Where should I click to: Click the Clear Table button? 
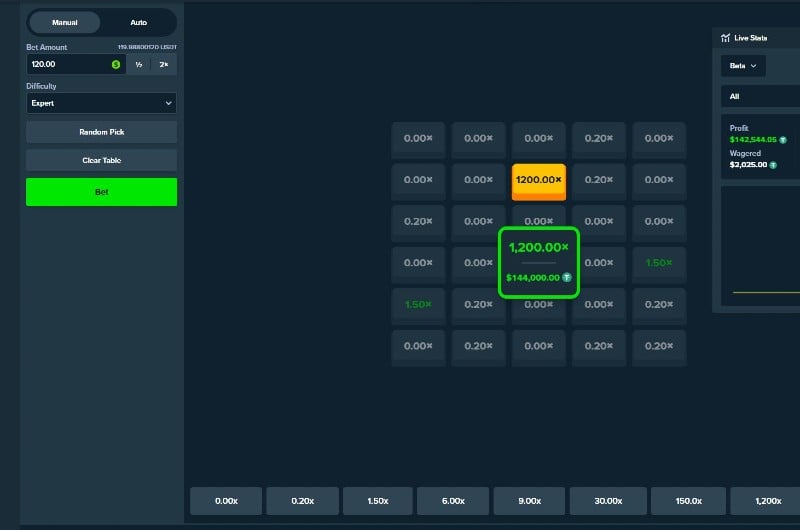pyautogui.click(x=101, y=160)
